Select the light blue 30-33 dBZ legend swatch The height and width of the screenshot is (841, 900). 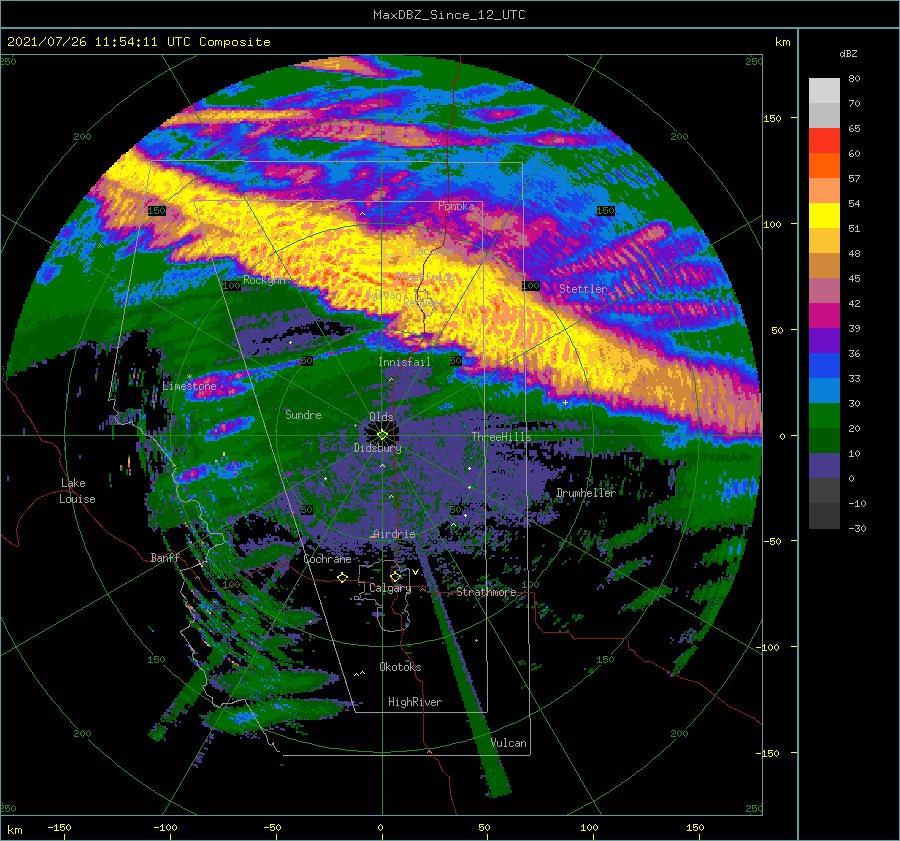824,390
